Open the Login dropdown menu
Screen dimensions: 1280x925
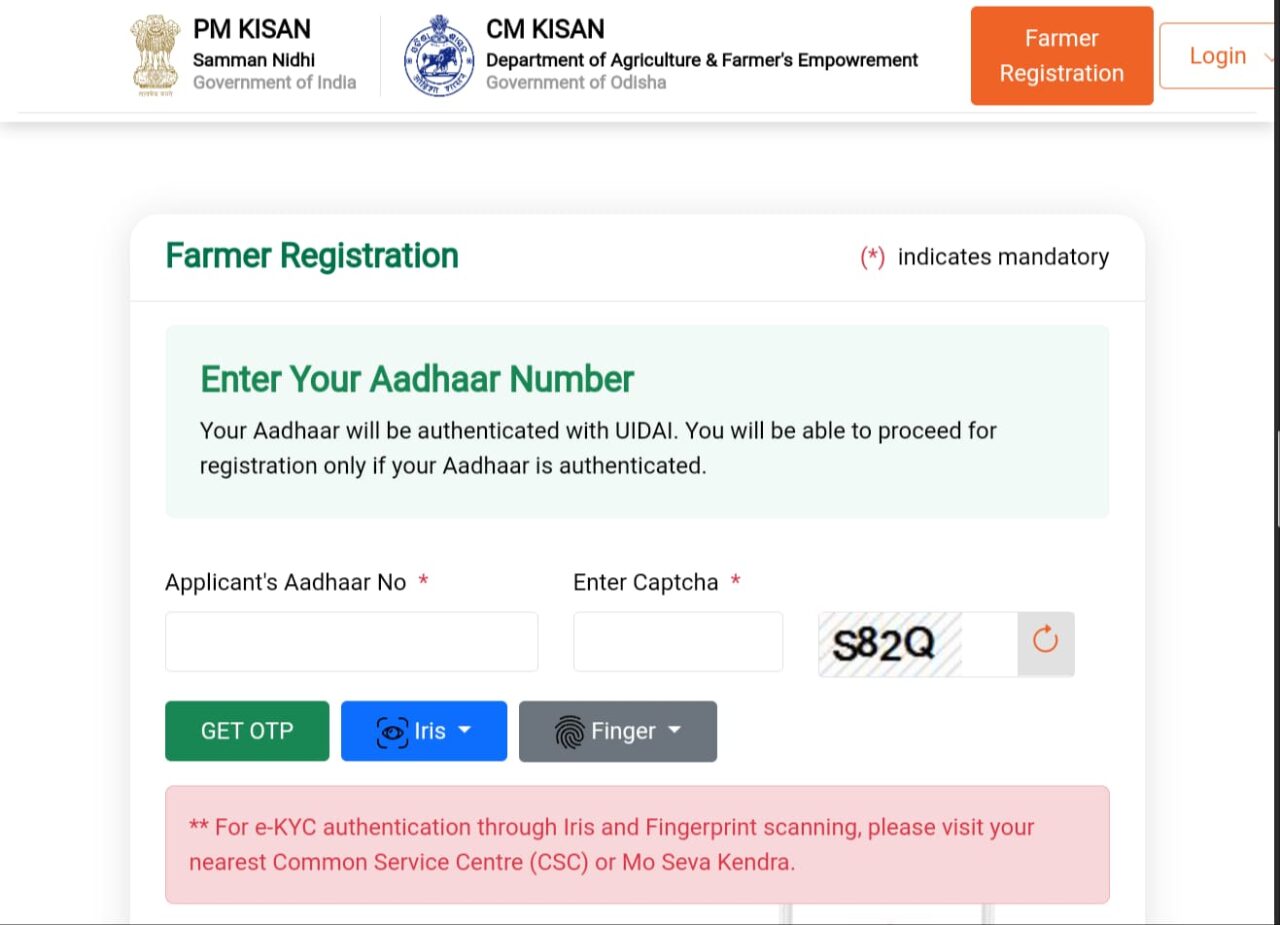click(x=1220, y=56)
